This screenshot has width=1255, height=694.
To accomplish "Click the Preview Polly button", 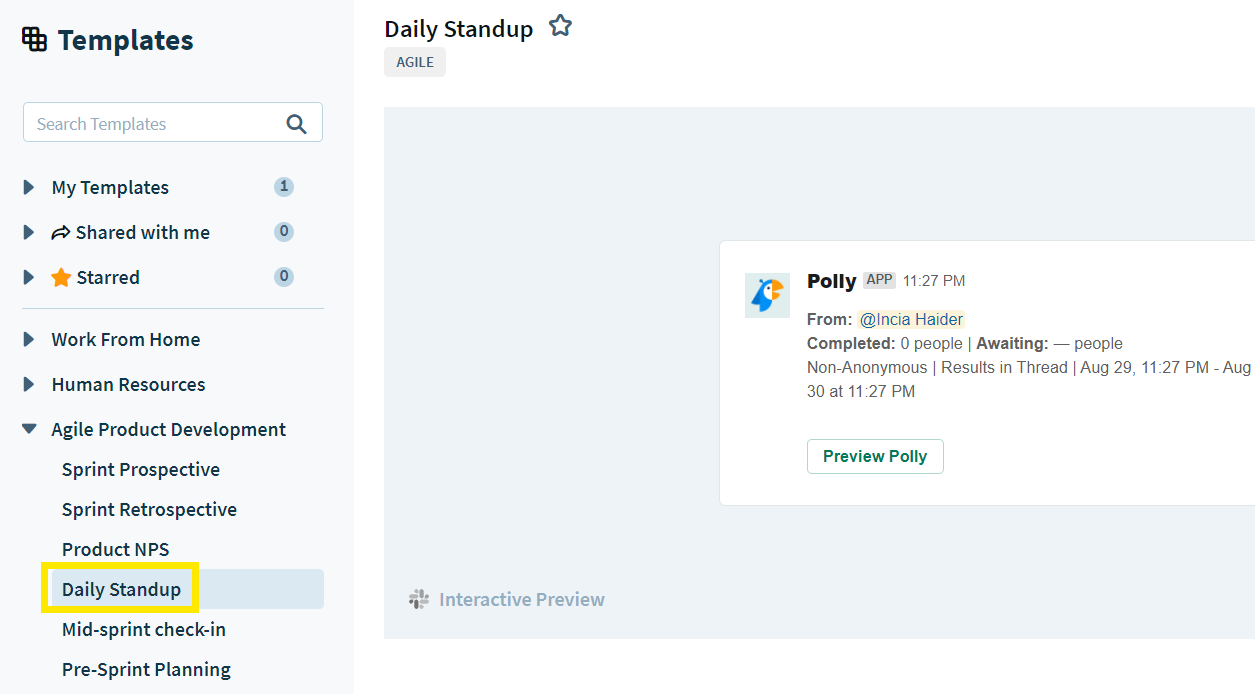I will [x=875, y=456].
